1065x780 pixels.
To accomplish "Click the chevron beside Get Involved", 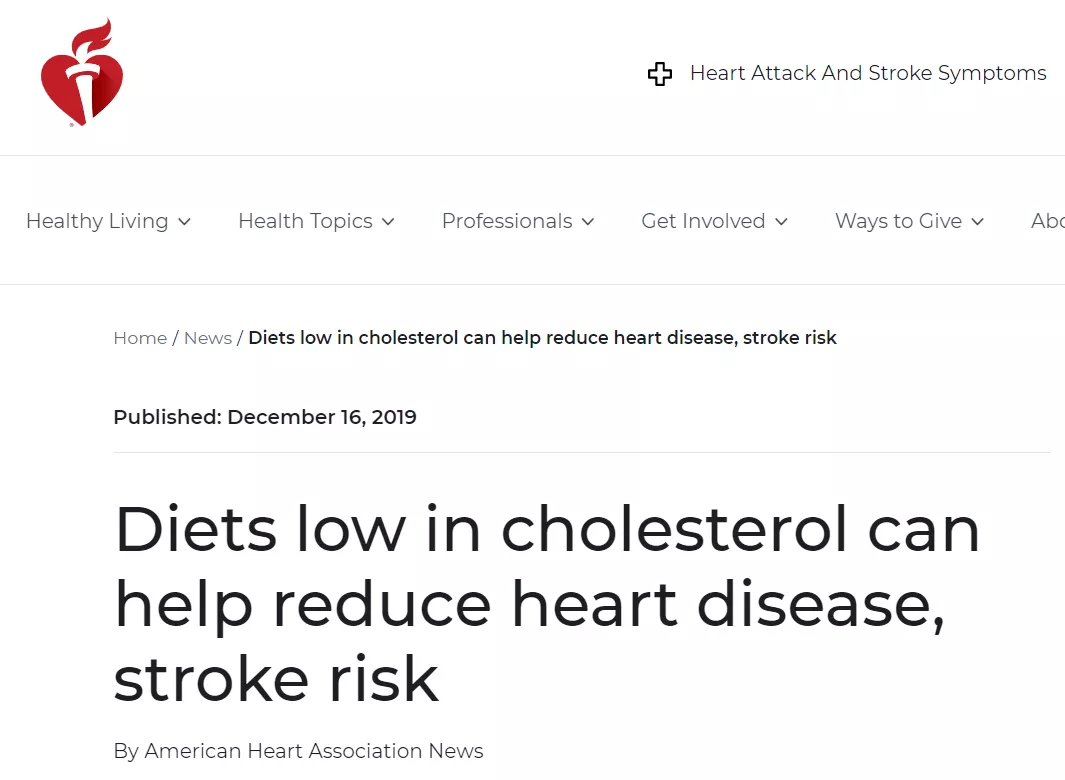I will [781, 222].
